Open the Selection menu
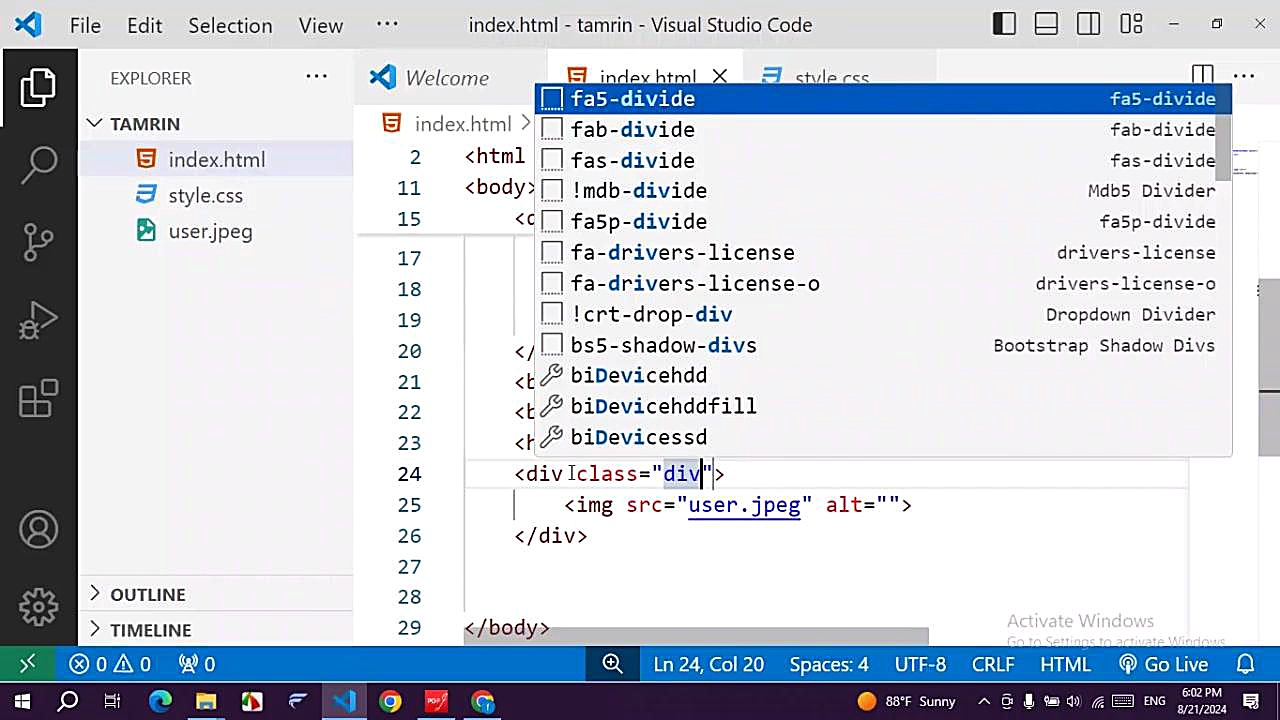Screen dimensions: 1280x720 tap(230, 25)
